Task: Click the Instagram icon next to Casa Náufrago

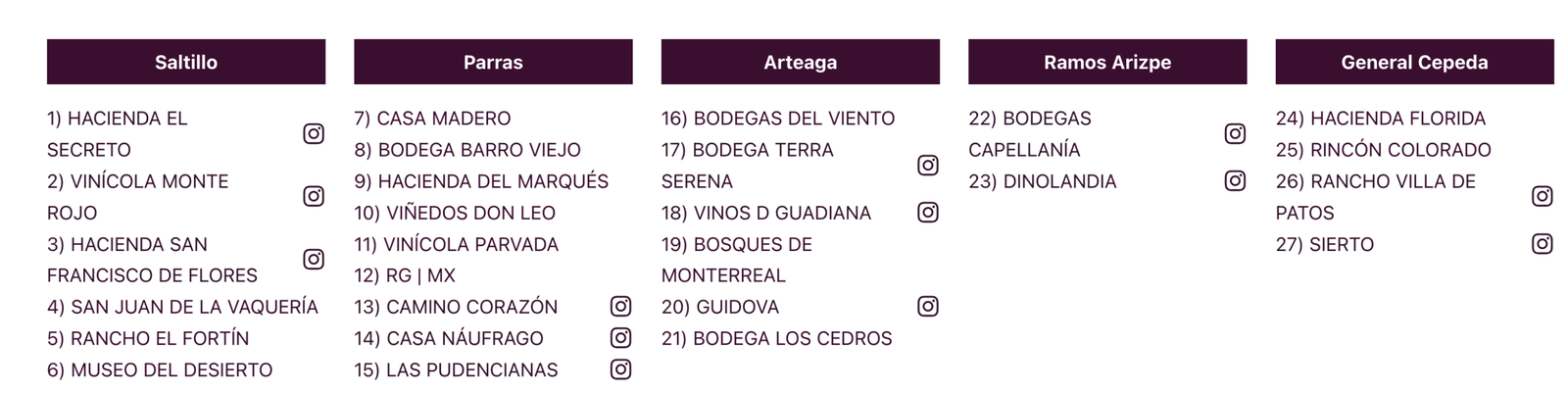Action: [620, 337]
